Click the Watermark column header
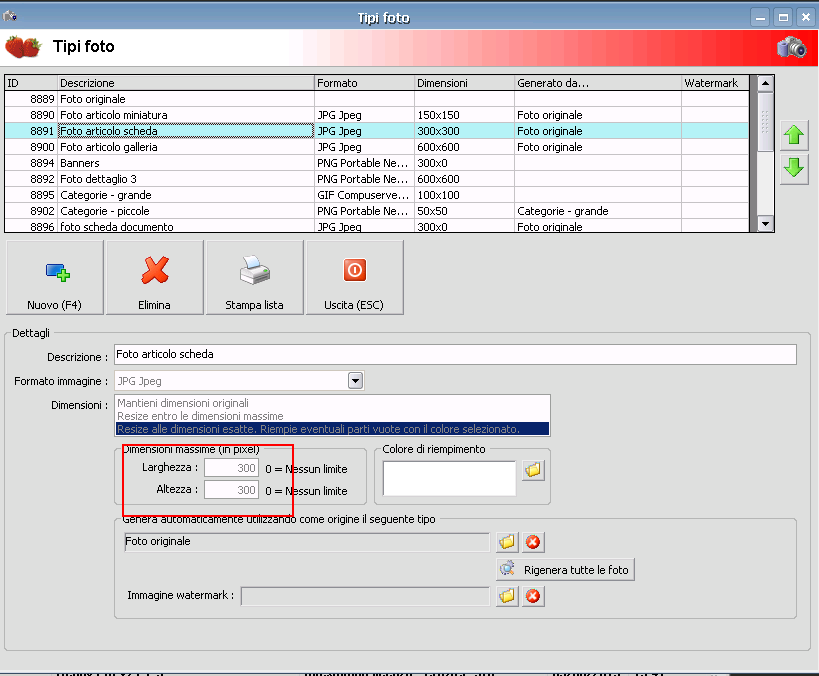The image size is (819, 676). 715,83
